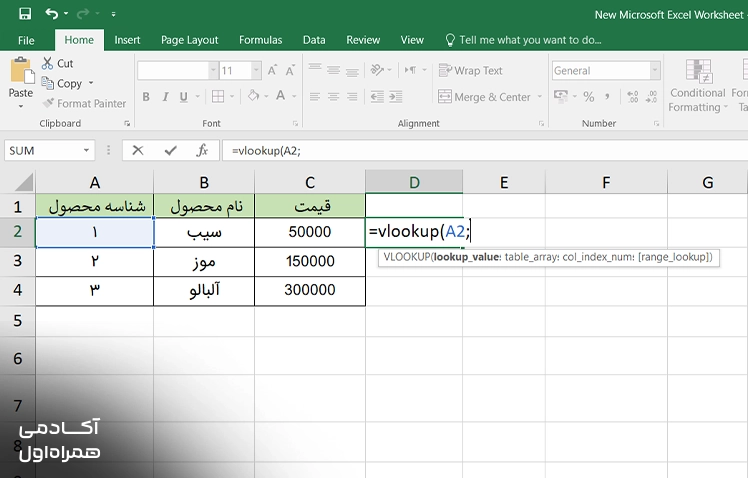The height and width of the screenshot is (478, 748).
Task: Click Decrease Font Size icon
Action: point(290,71)
